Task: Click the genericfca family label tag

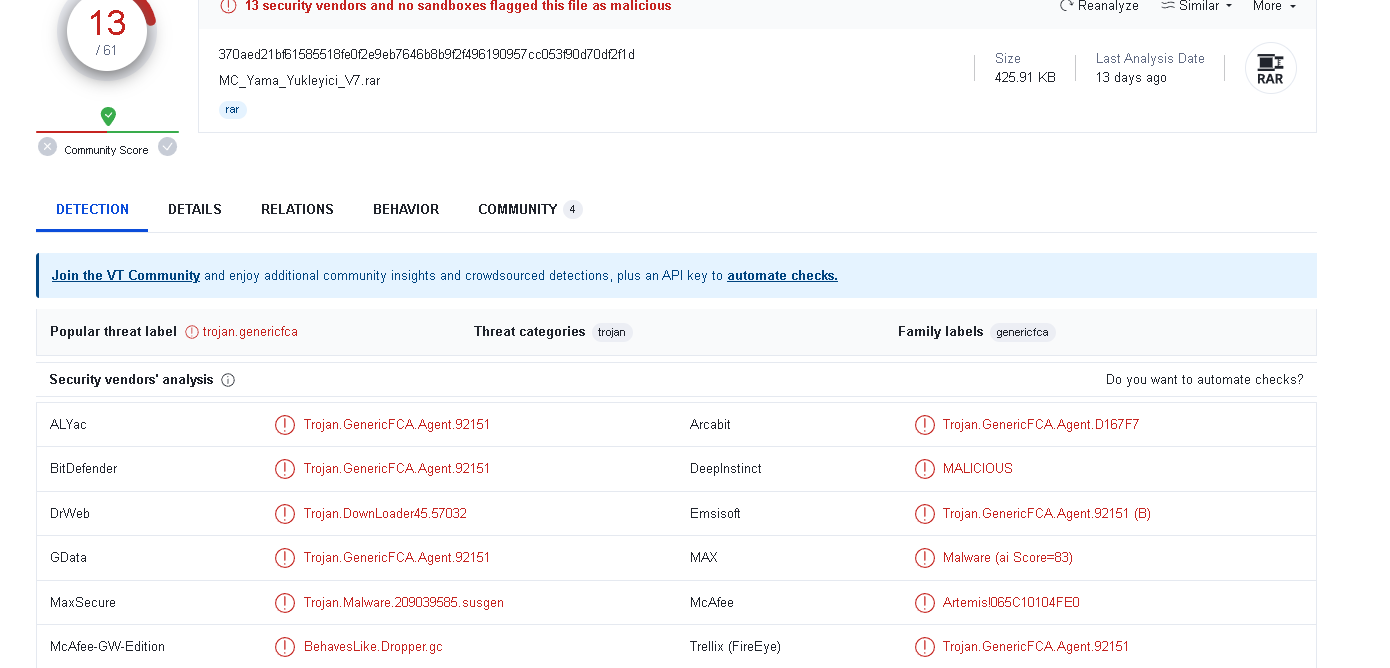Action: pos(1022,333)
